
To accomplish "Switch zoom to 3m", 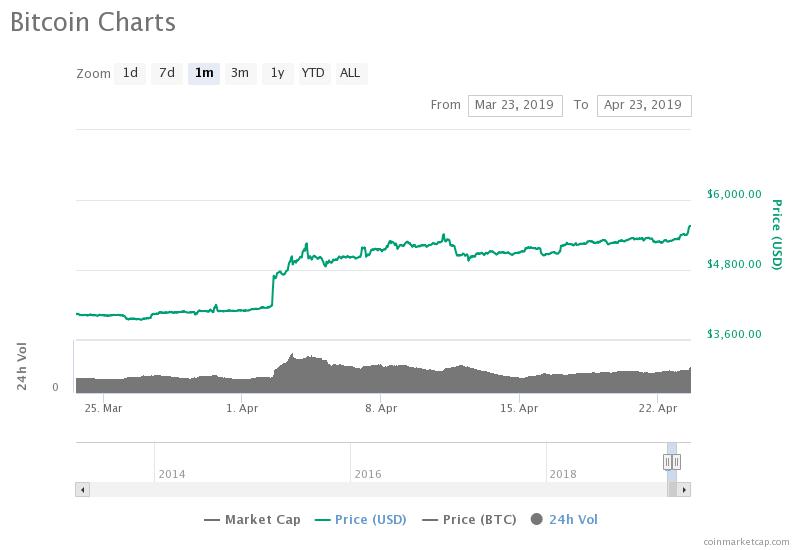I will [240, 73].
